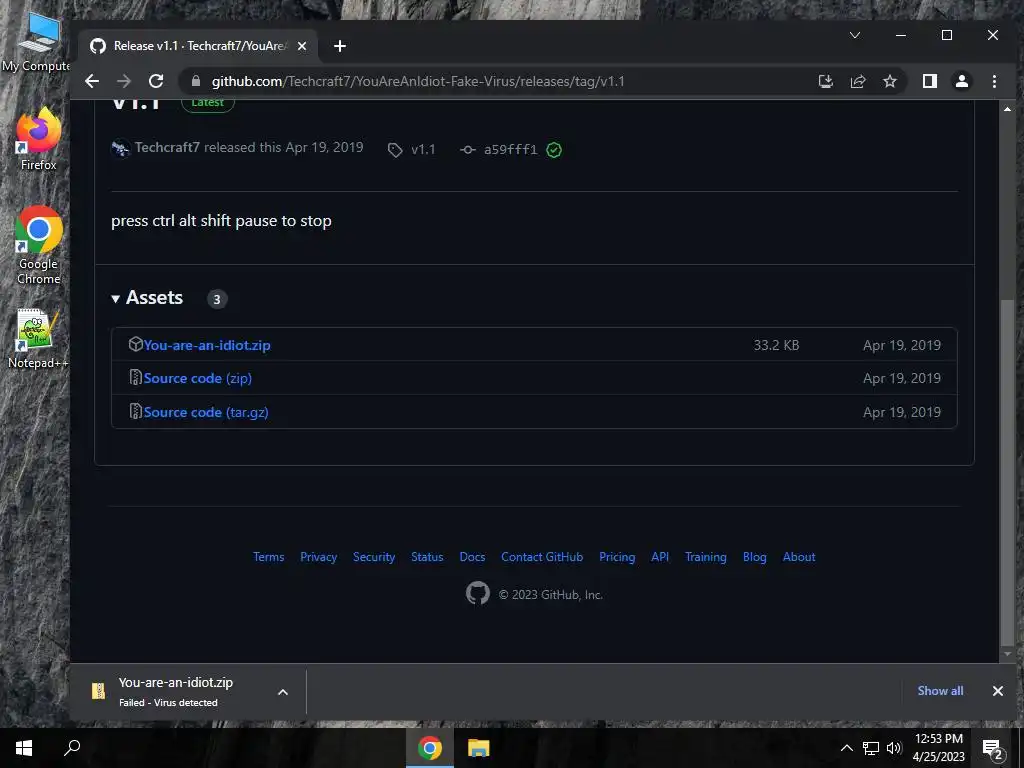The height and width of the screenshot is (768, 1024).
Task: Open the Docs footer link
Action: point(472,557)
